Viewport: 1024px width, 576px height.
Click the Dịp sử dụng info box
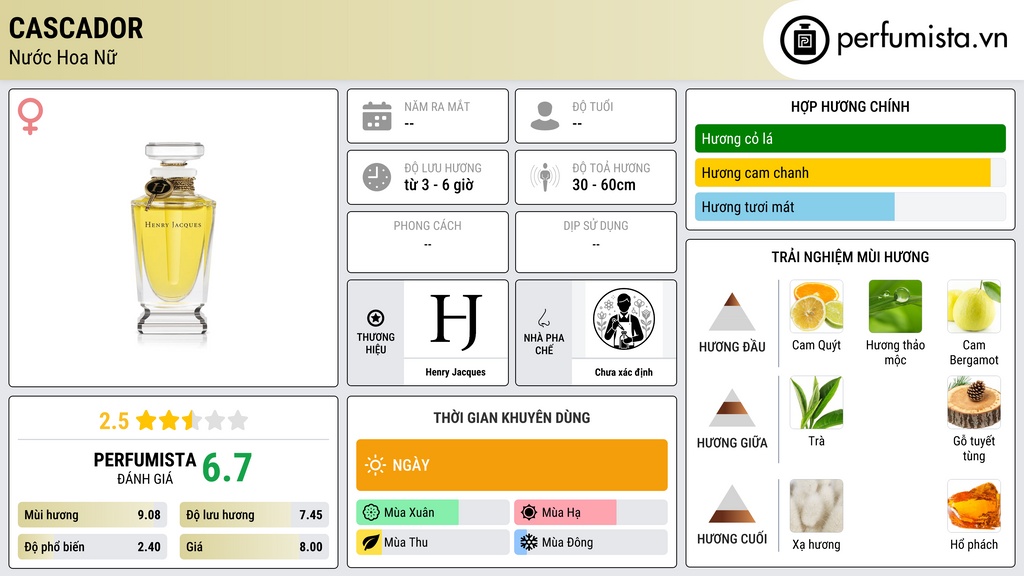point(596,242)
